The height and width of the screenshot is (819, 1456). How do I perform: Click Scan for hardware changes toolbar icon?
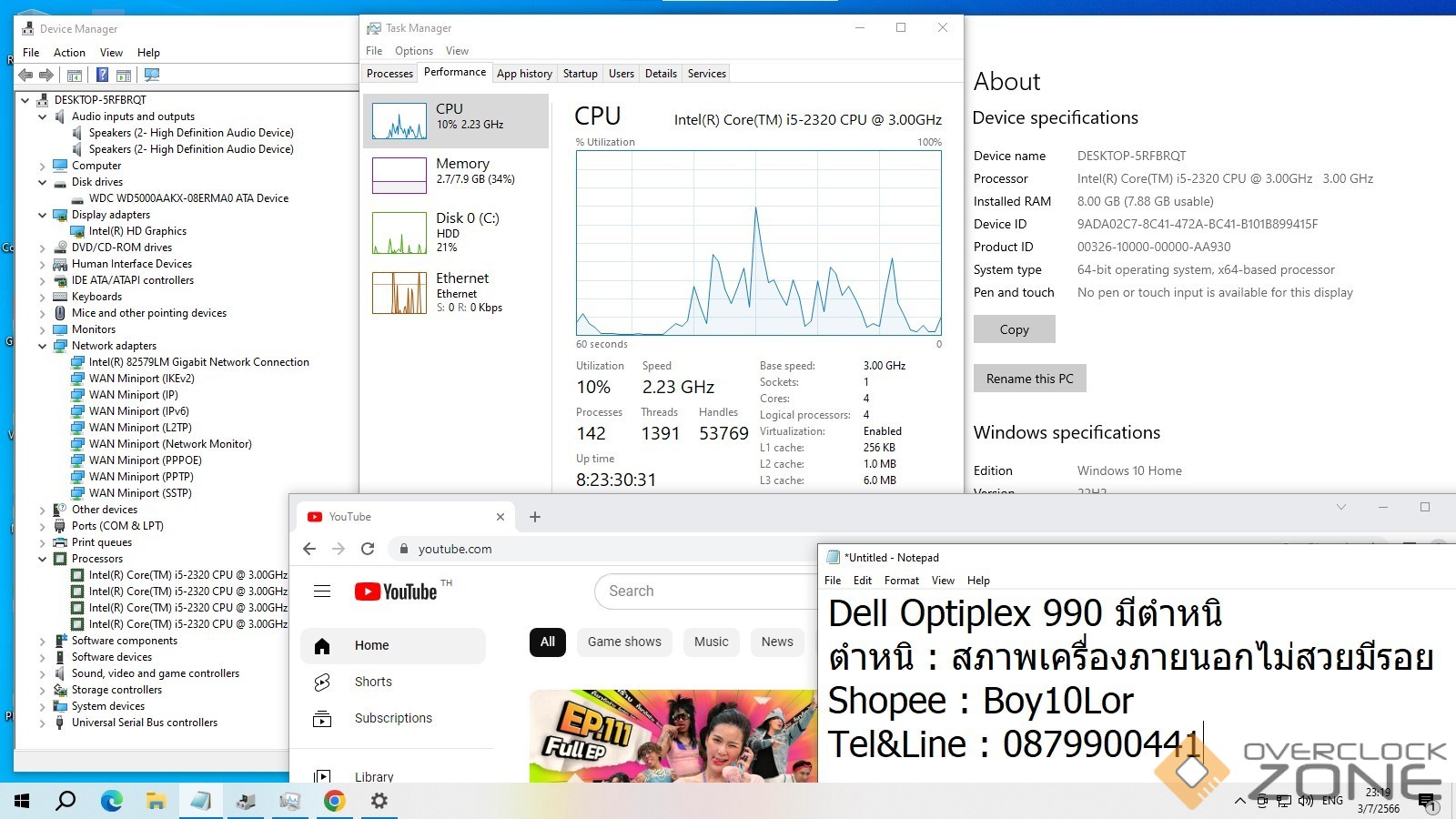[152, 75]
